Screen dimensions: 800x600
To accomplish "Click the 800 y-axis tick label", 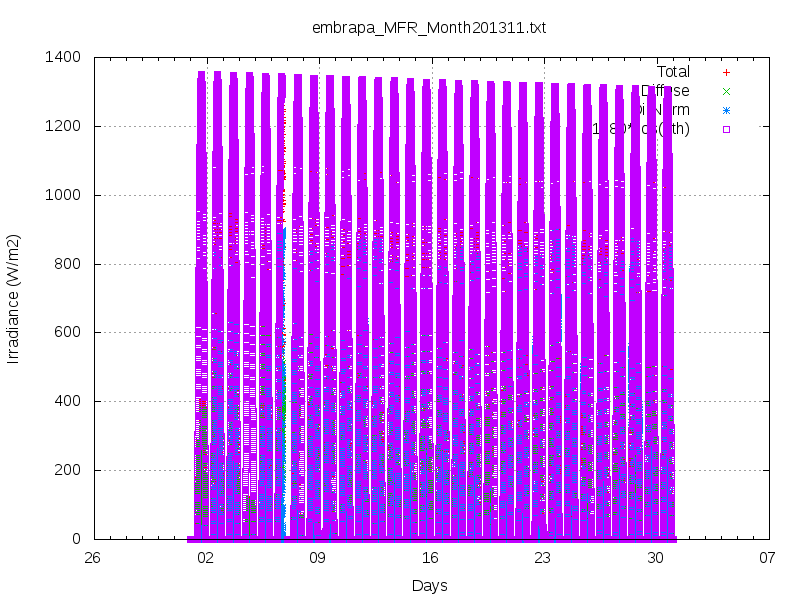I will point(67,264).
